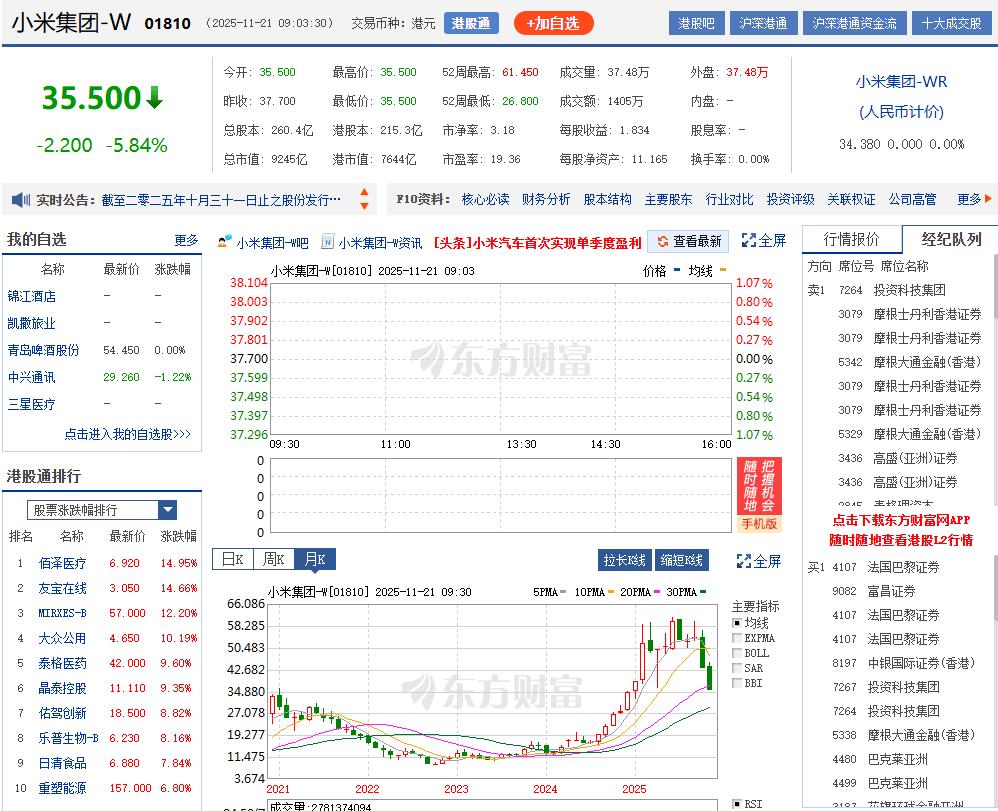
Task: Switch to the 月K tab
Action: click(315, 560)
